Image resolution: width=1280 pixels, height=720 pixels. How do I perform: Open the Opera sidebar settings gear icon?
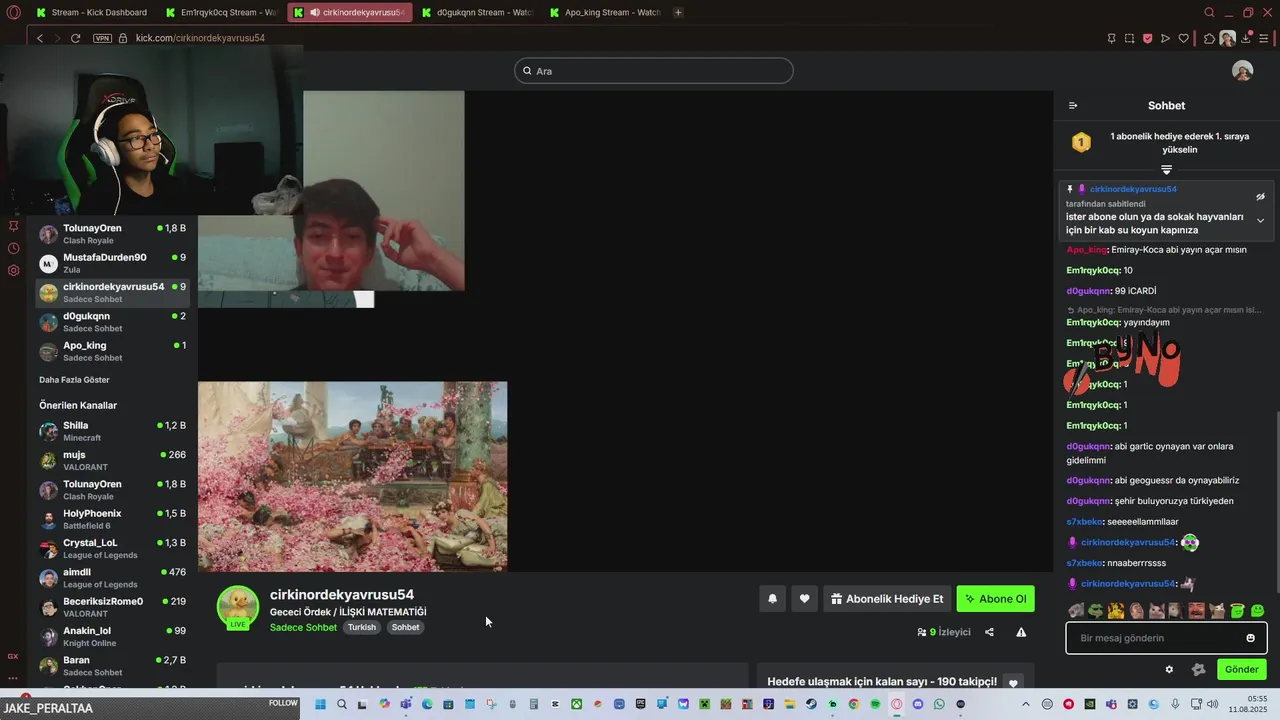coord(13,270)
